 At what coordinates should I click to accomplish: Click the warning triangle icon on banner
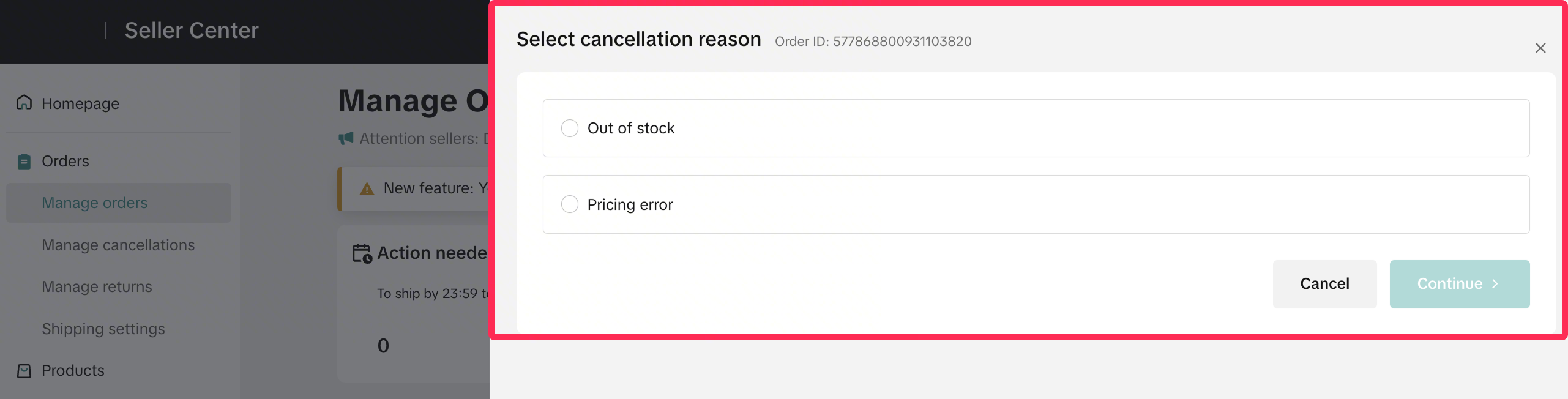pyautogui.click(x=367, y=189)
